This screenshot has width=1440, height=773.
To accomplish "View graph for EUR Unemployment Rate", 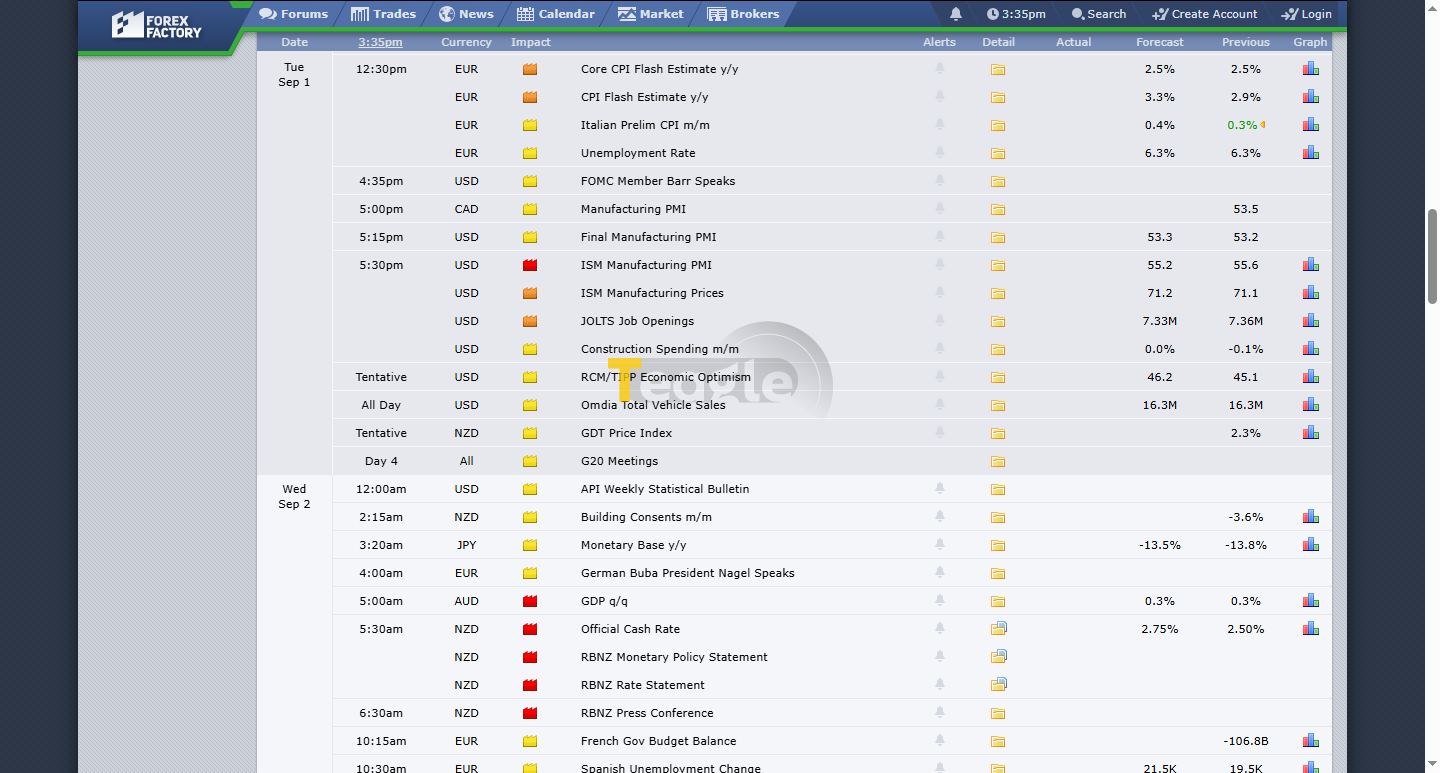I will tap(1310, 153).
